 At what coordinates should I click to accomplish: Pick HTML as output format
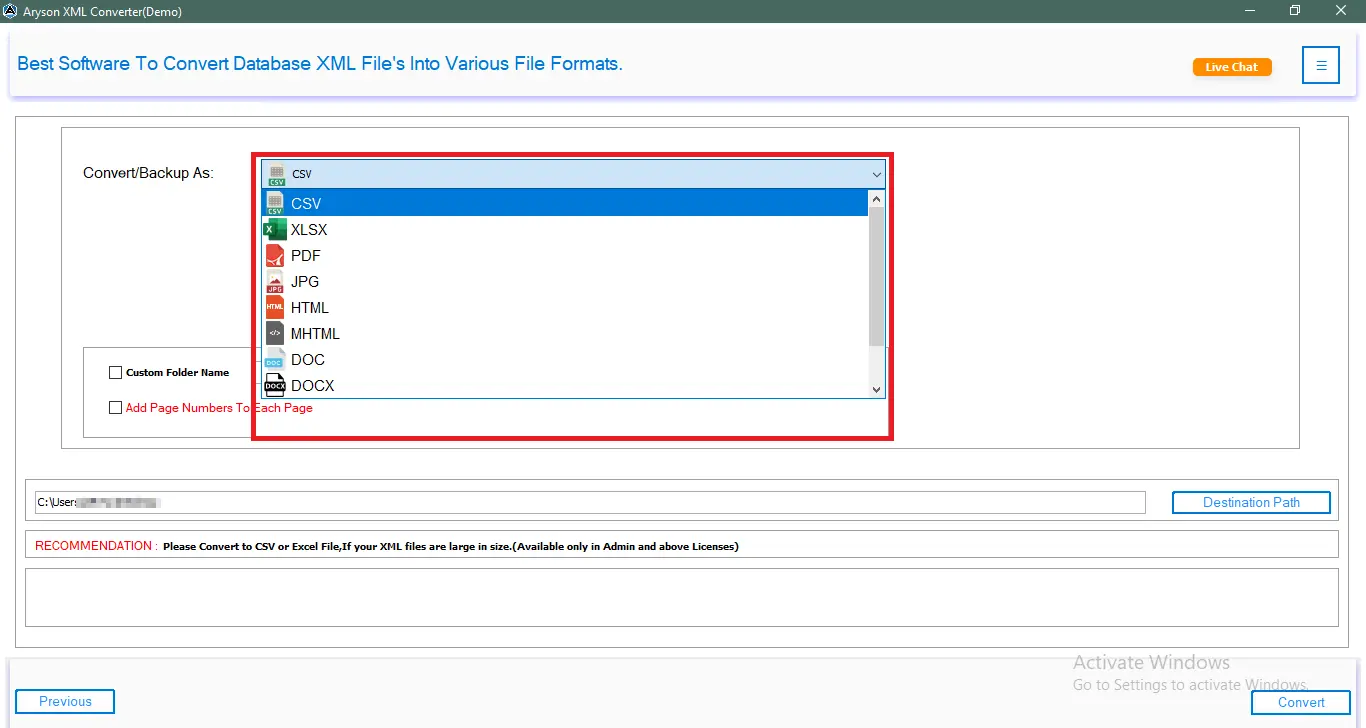(565, 307)
